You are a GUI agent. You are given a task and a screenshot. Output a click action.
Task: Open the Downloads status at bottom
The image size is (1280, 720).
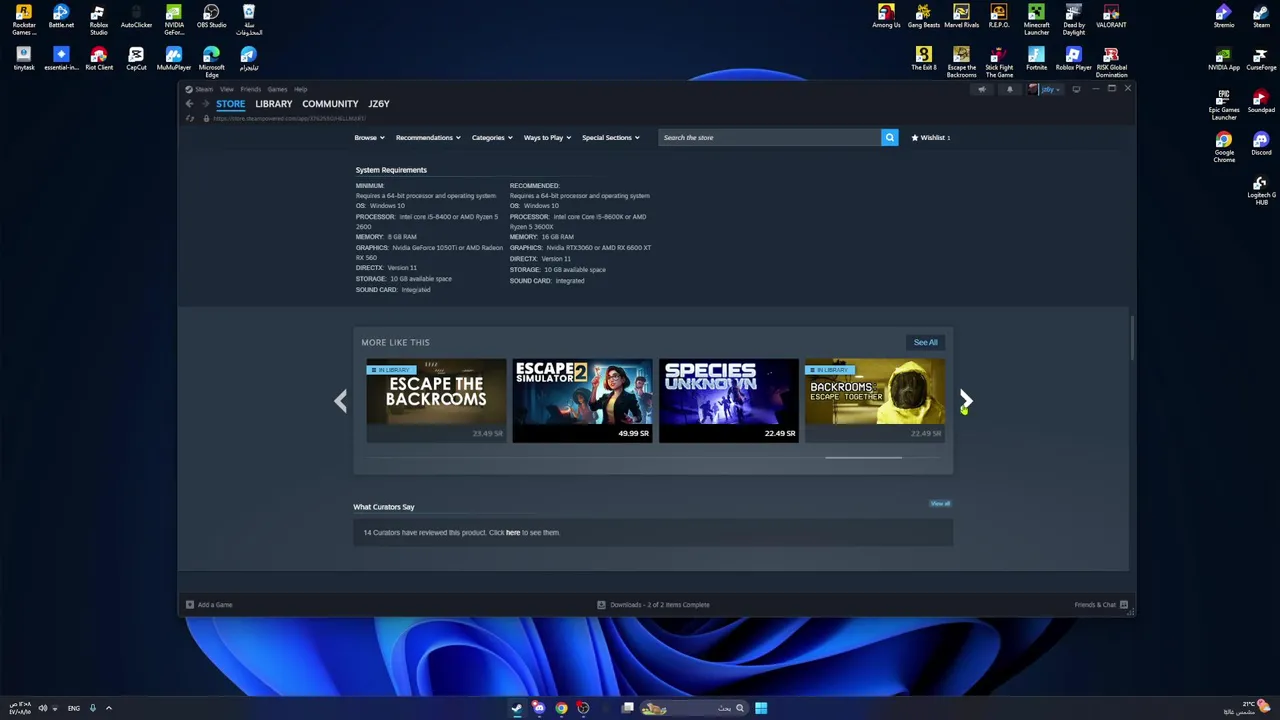coord(653,604)
